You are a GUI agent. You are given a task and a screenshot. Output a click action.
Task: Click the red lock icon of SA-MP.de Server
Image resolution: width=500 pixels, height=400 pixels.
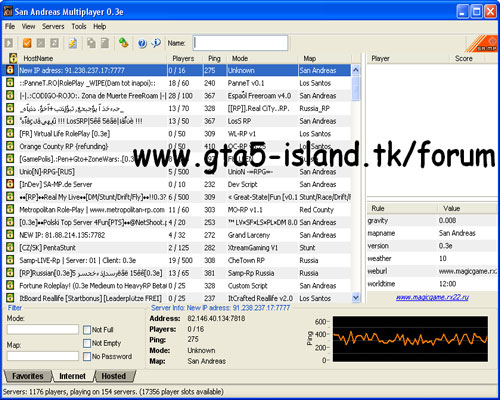coord(10,184)
